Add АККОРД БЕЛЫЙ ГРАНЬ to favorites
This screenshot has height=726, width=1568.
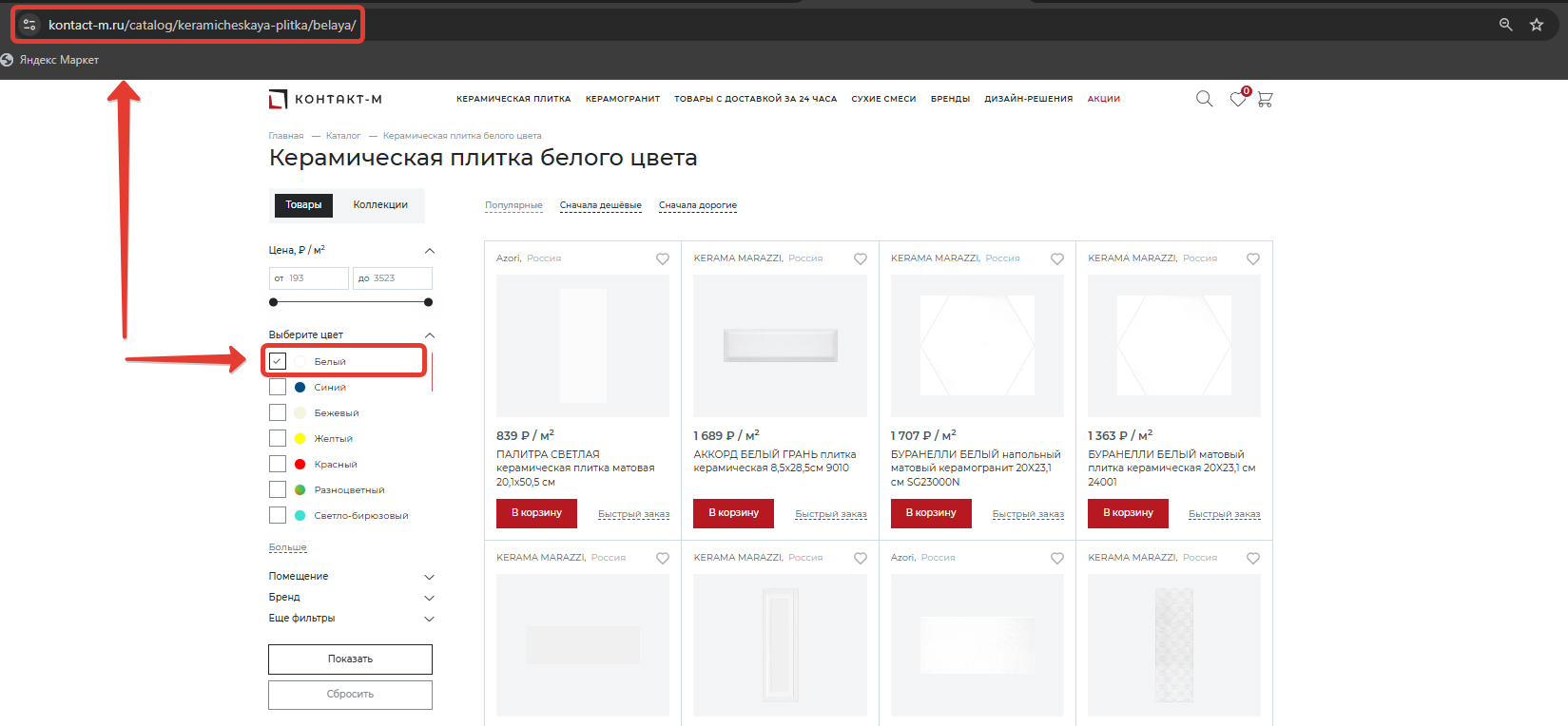pyautogui.click(x=861, y=258)
